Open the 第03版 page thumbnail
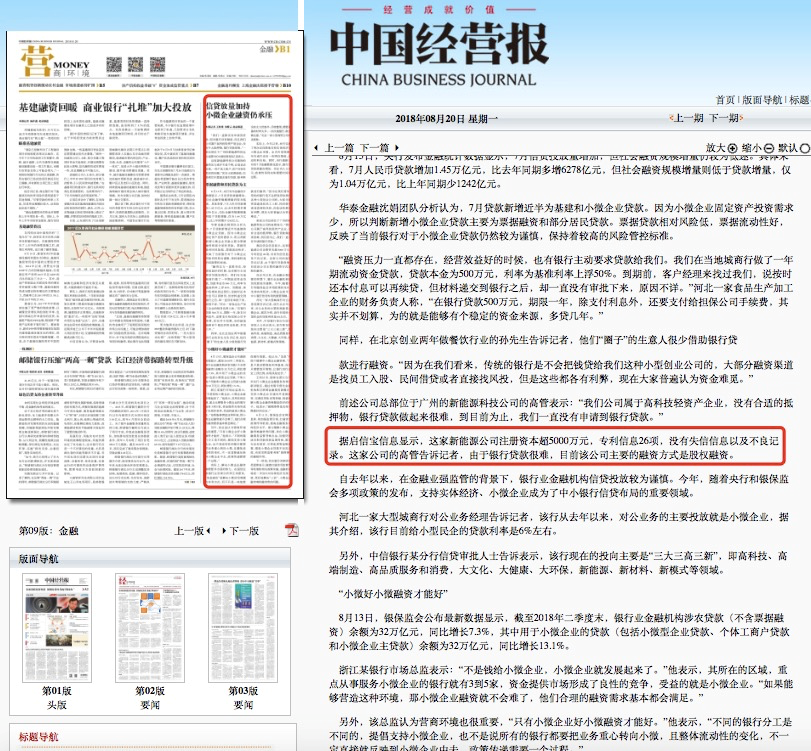811x751 pixels. tap(243, 628)
